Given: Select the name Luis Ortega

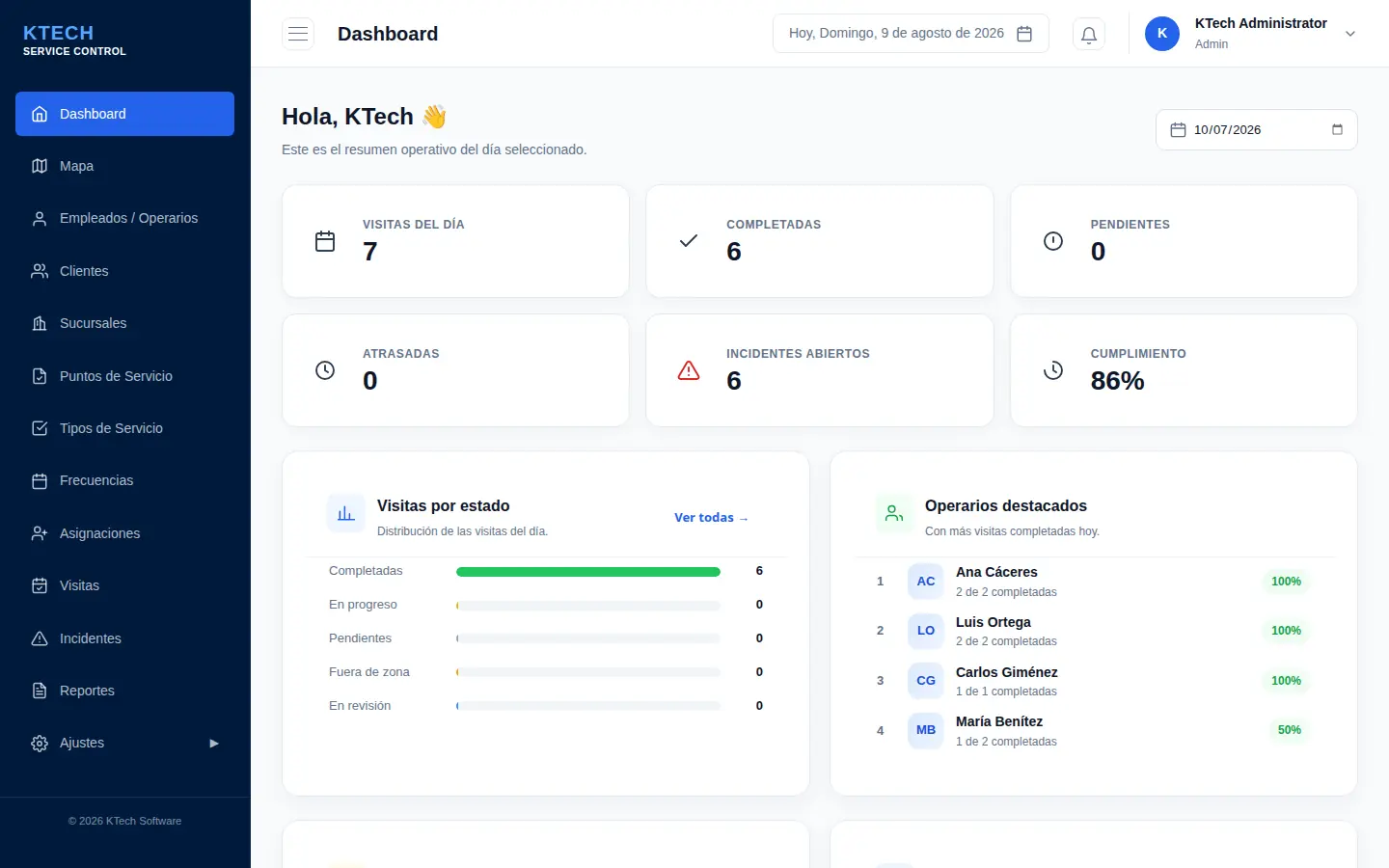Looking at the screenshot, I should coord(994,622).
